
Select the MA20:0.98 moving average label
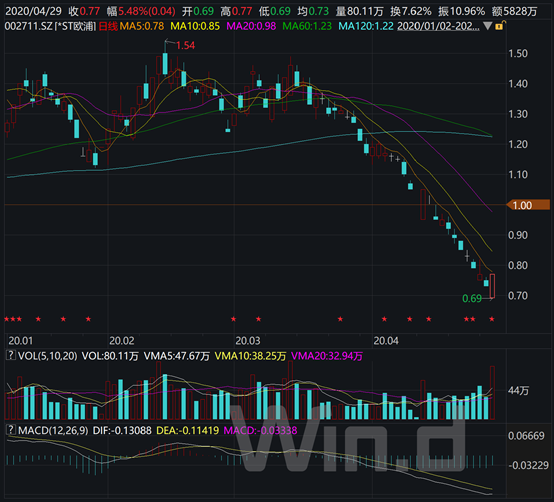pos(251,26)
